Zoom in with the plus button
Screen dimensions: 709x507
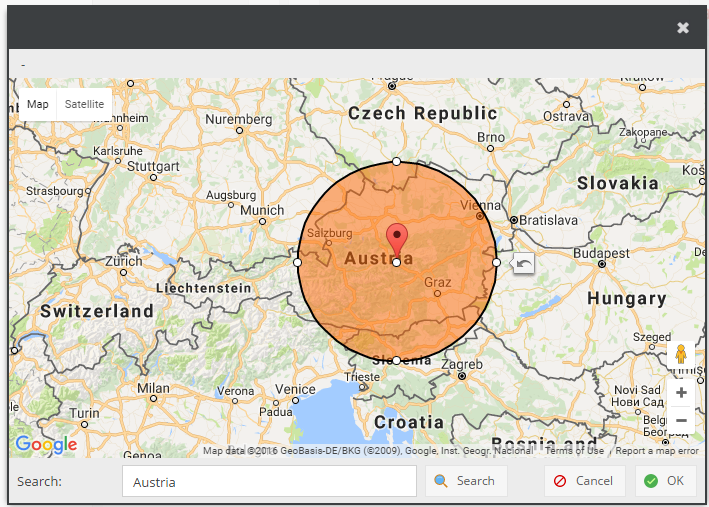tap(681, 393)
